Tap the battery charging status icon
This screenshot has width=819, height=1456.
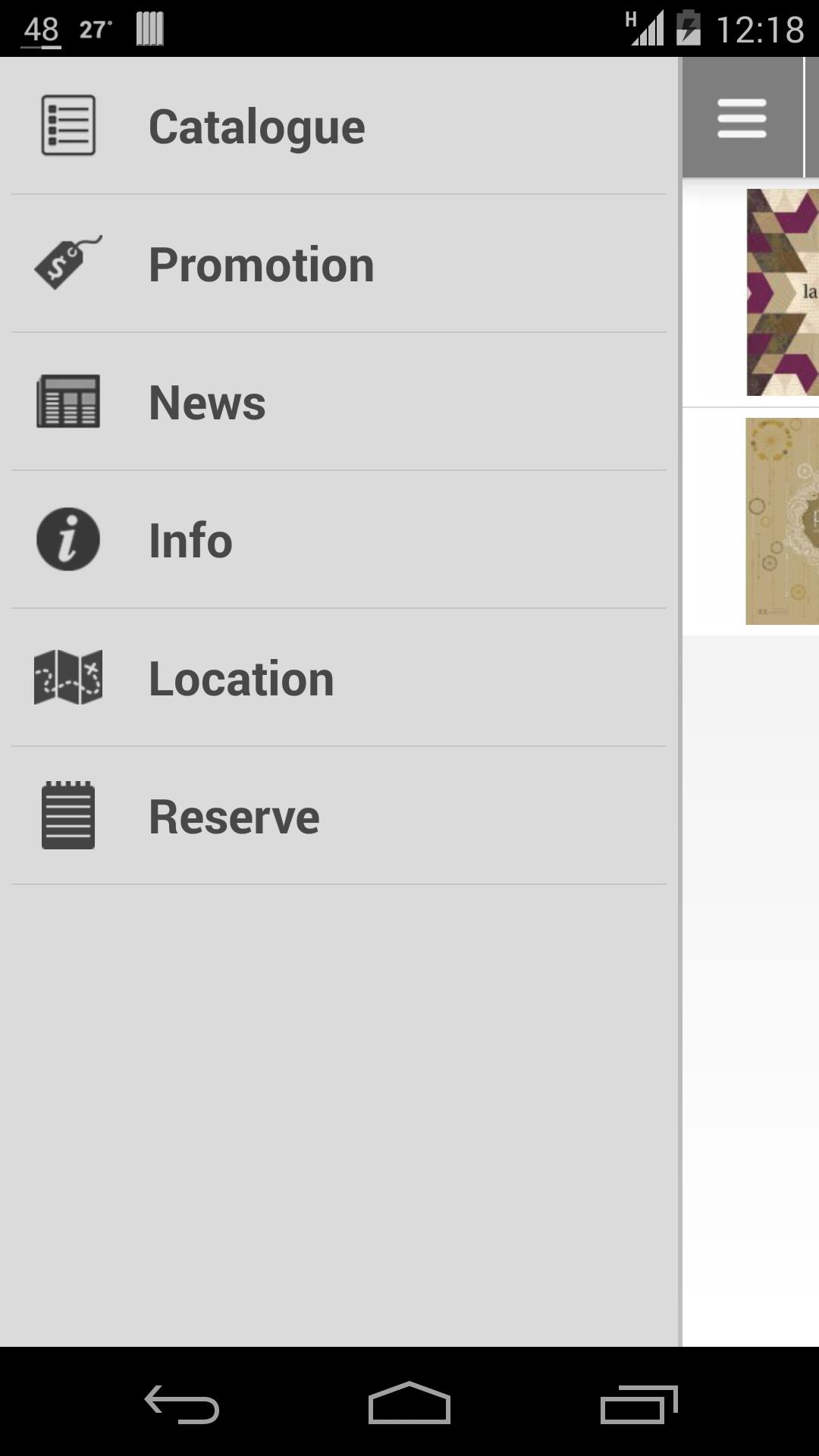pyautogui.click(x=689, y=28)
